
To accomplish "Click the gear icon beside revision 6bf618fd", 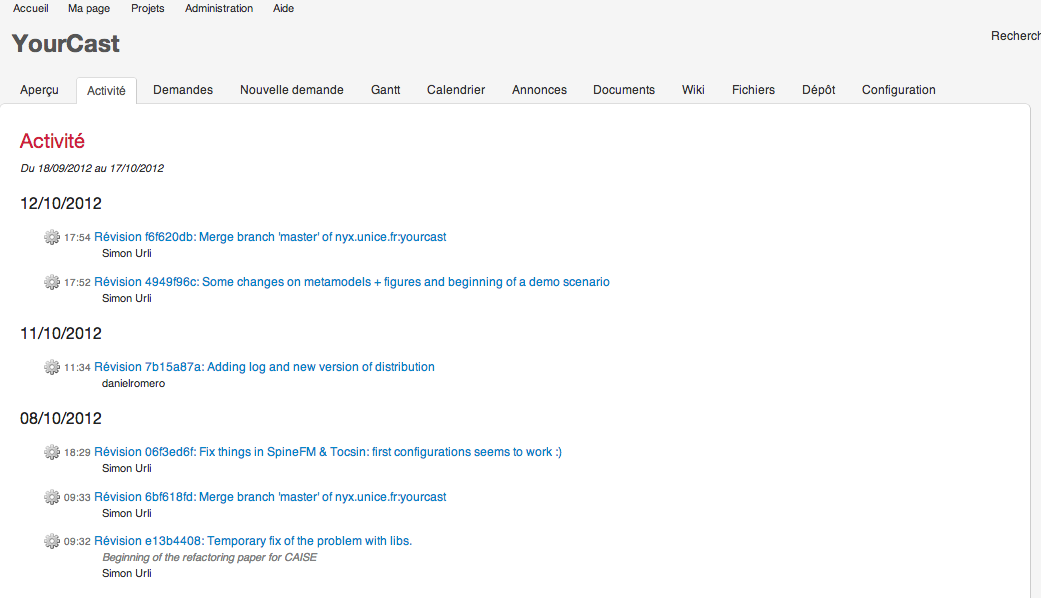I will [x=52, y=497].
